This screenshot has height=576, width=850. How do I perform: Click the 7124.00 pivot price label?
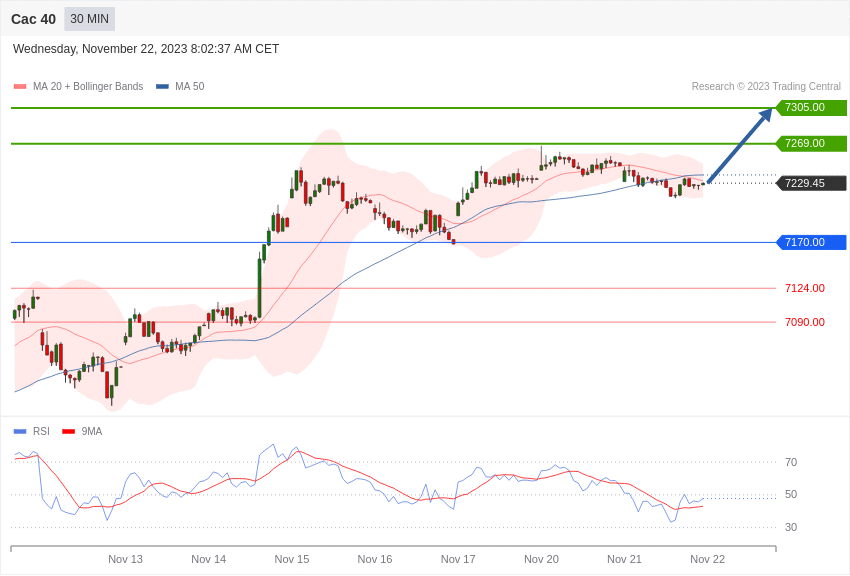pyautogui.click(x=803, y=288)
